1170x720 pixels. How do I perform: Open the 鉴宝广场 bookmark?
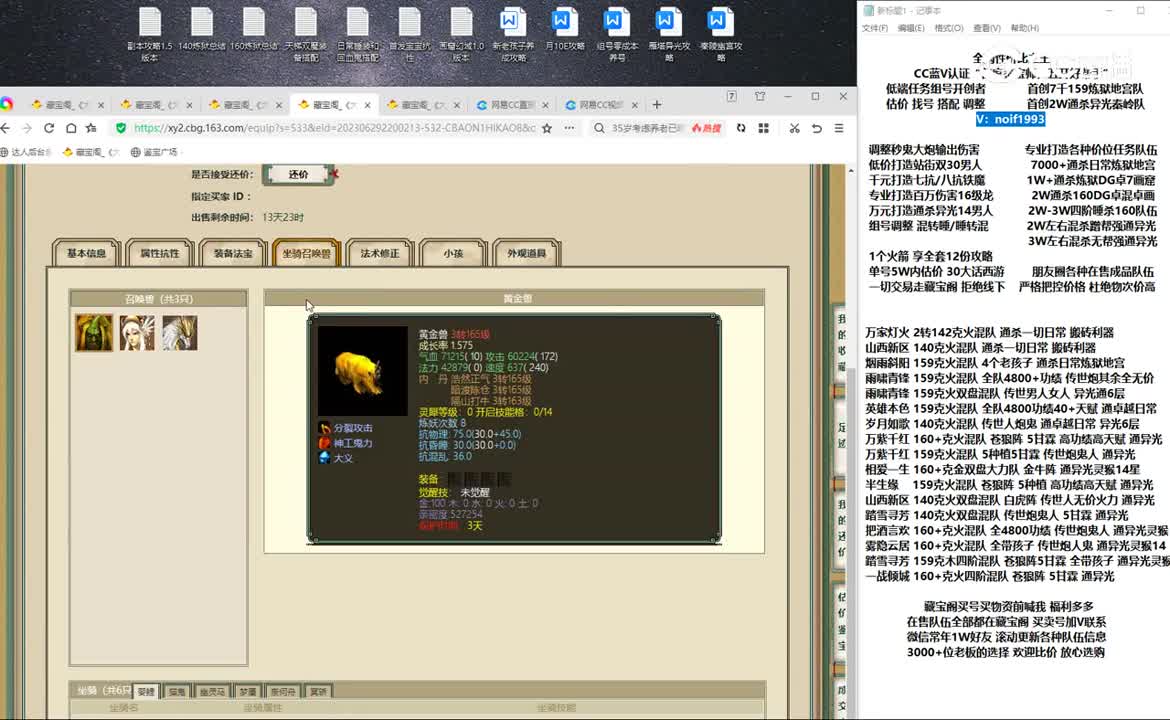pos(154,152)
